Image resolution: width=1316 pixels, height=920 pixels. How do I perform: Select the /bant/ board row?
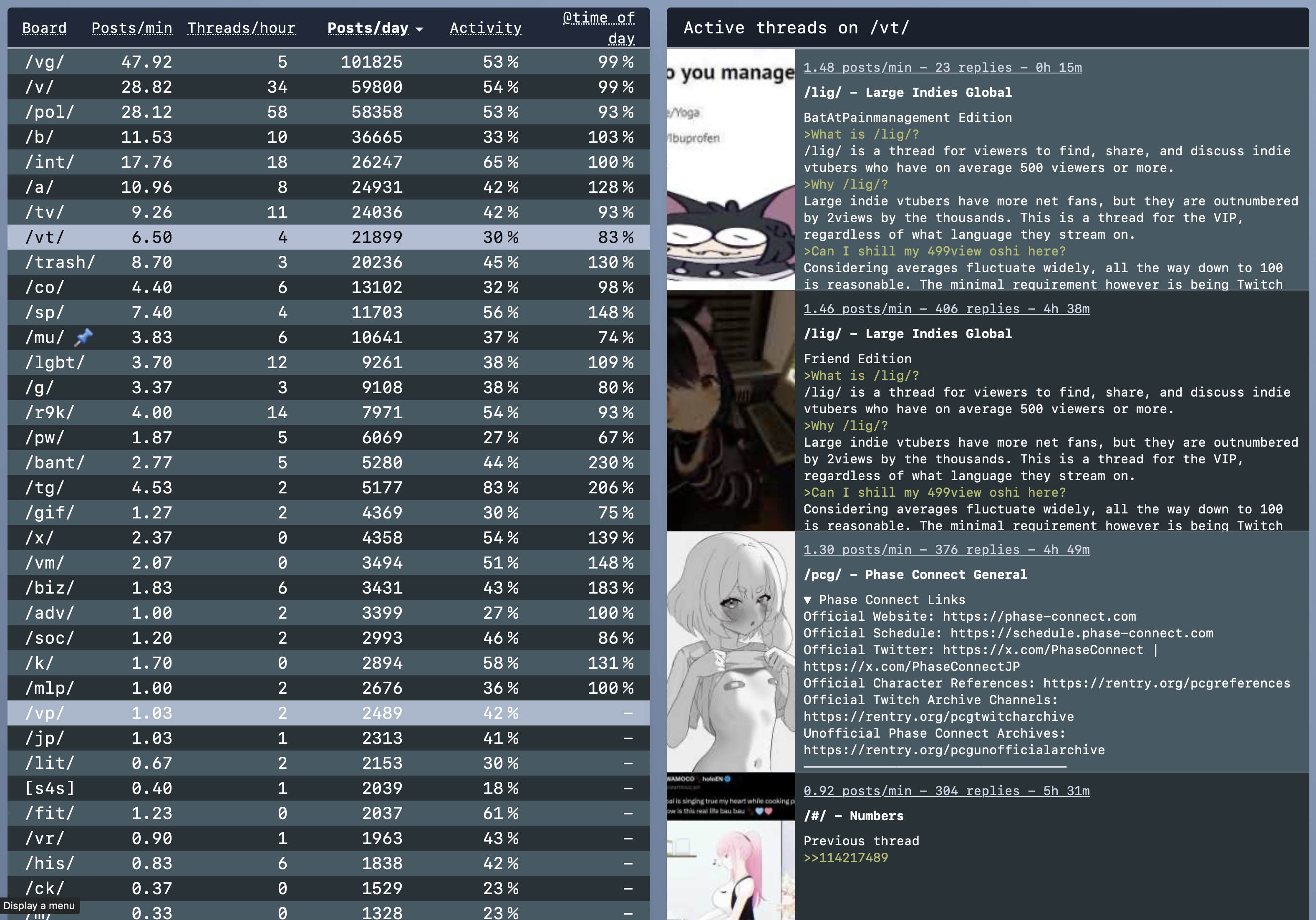(328, 463)
